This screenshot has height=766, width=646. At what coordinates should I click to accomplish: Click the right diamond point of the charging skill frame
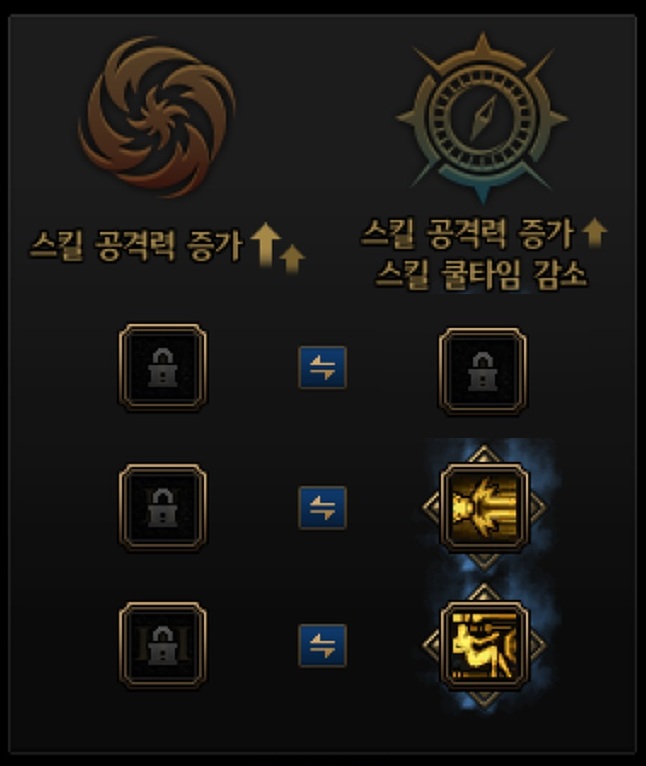536,507
